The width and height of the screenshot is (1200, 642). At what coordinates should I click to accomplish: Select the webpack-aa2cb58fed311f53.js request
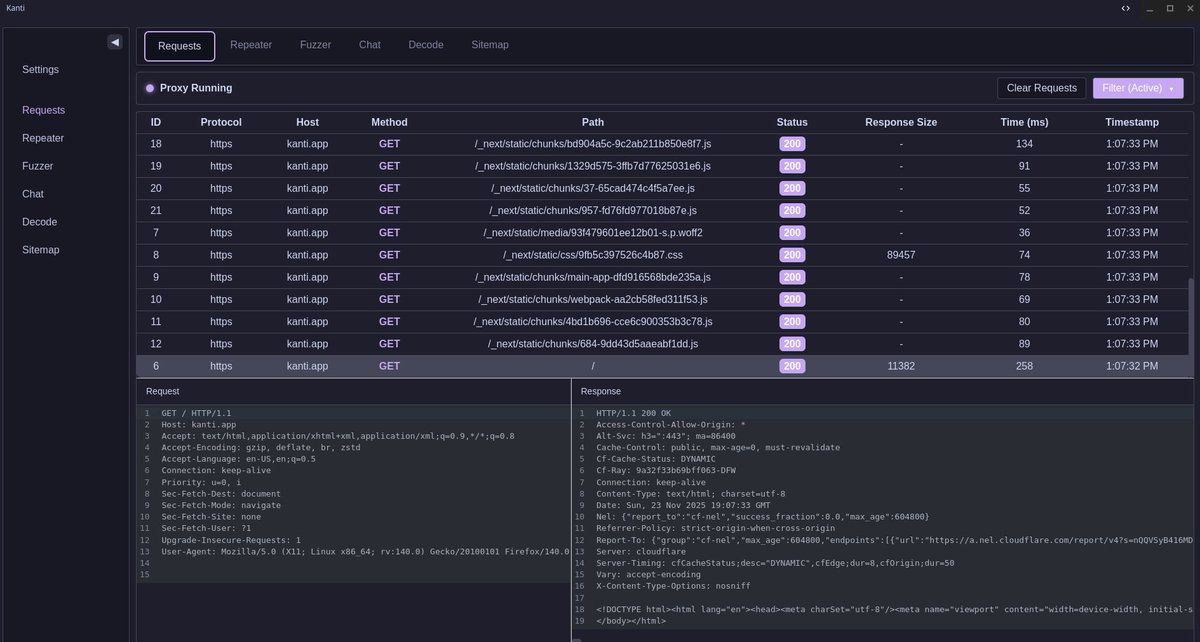(593, 299)
